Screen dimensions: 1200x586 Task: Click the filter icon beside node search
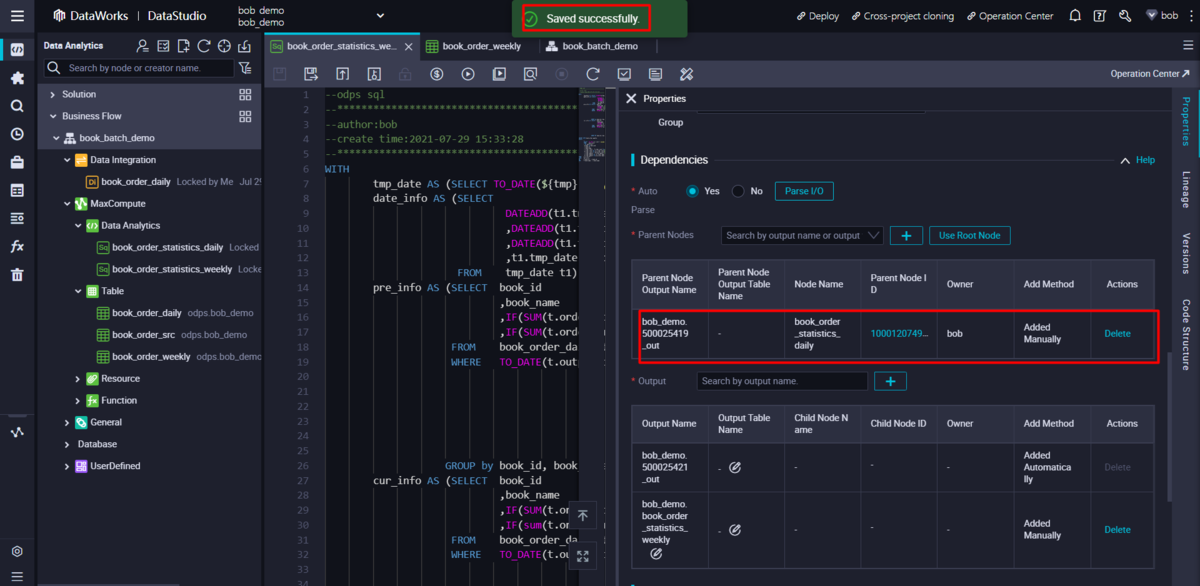click(x=245, y=68)
